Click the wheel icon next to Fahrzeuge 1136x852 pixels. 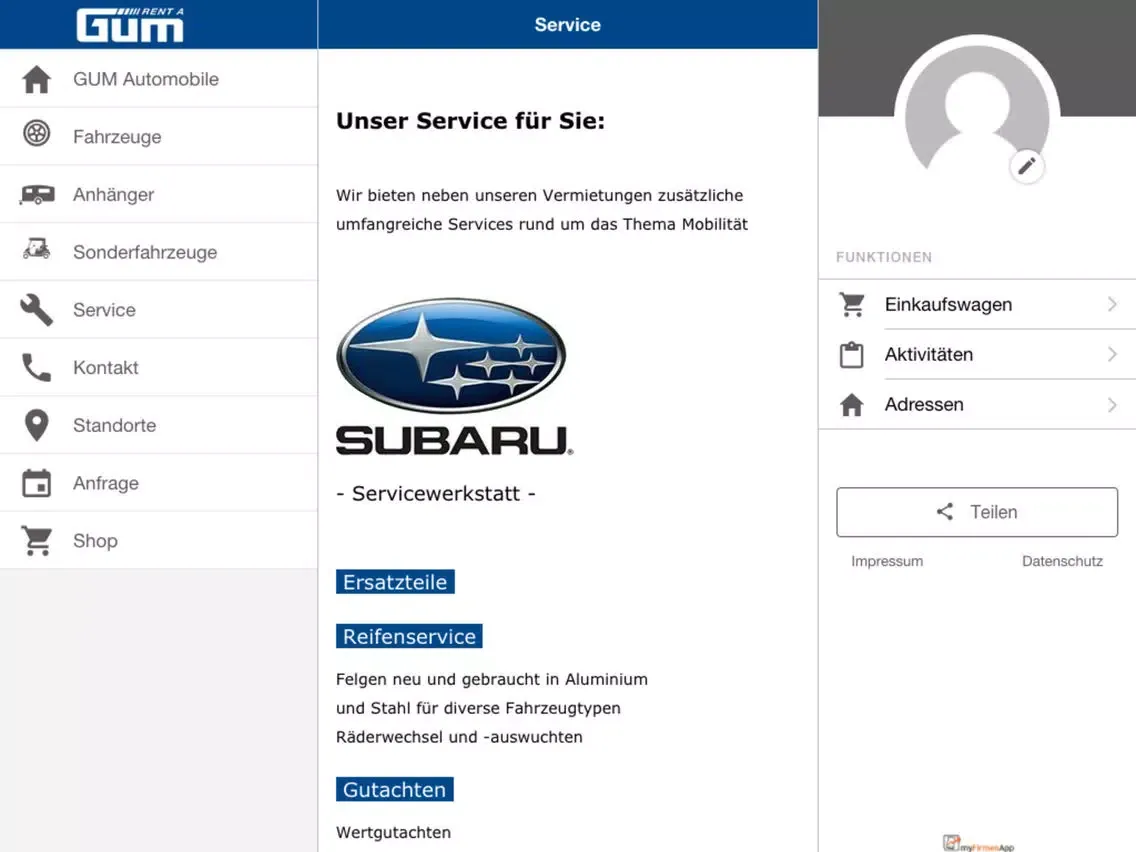pos(36,133)
